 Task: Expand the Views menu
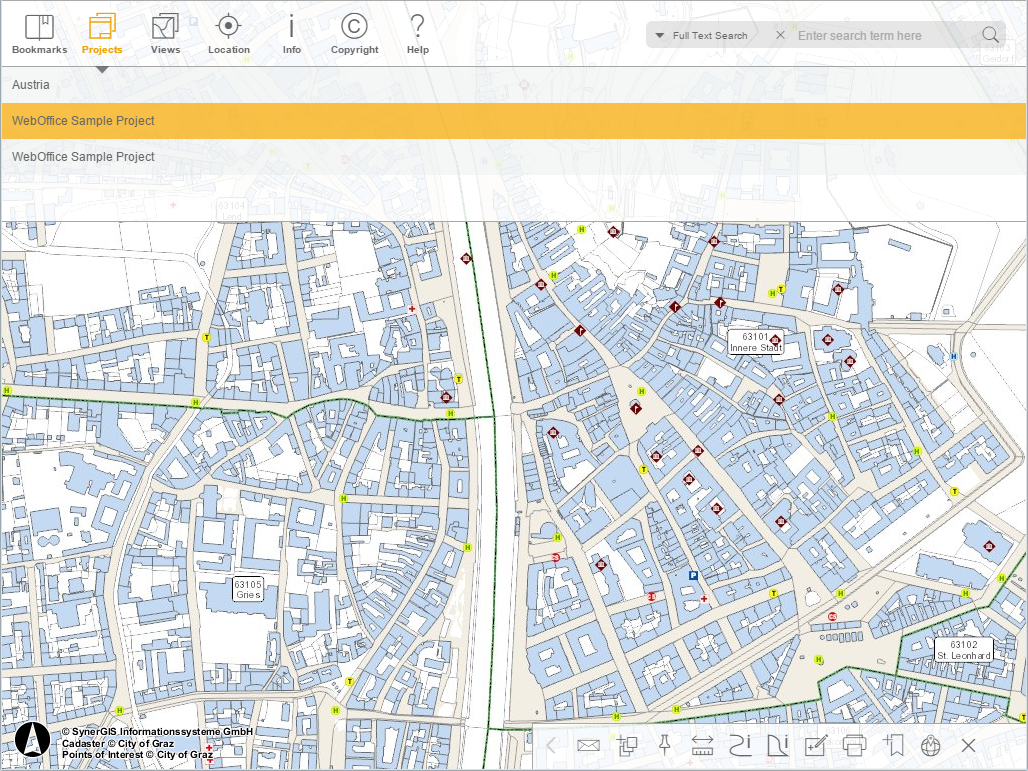click(x=165, y=31)
